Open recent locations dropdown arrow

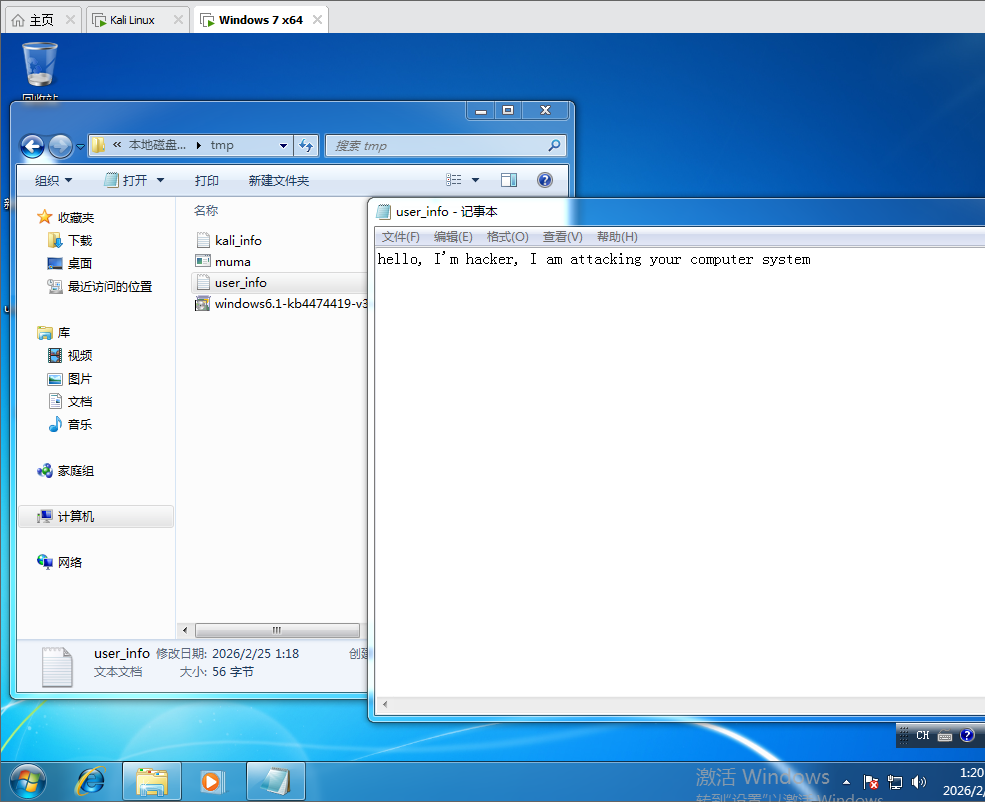(x=80, y=146)
